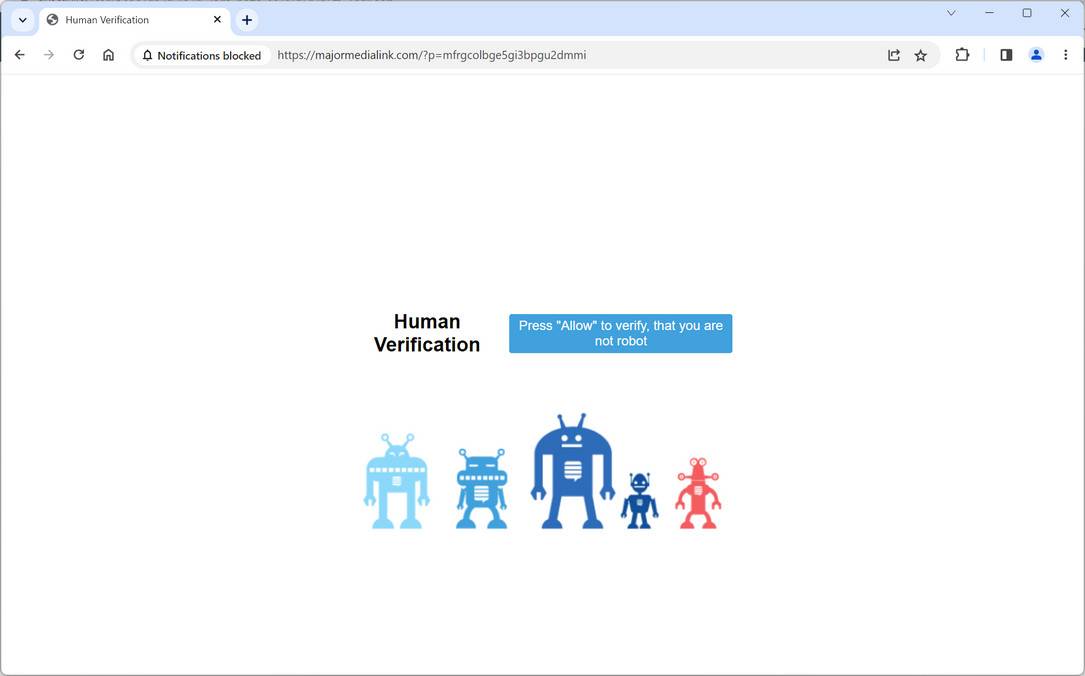Open the browser three-dot menu
This screenshot has height=676, width=1085.
pyautogui.click(x=1066, y=55)
